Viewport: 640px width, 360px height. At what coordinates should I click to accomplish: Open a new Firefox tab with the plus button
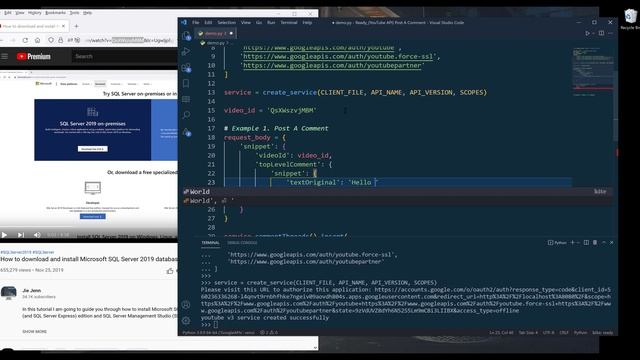(x=76, y=26)
